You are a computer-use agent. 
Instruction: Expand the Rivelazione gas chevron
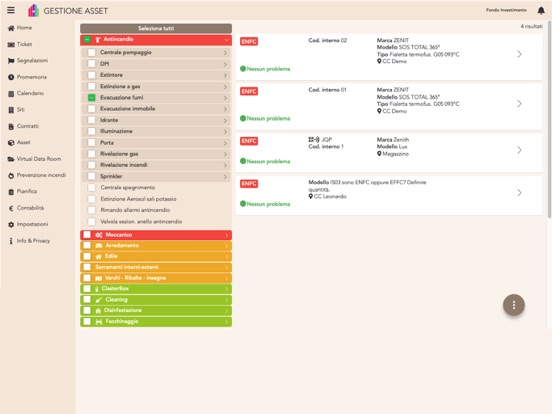(x=225, y=154)
